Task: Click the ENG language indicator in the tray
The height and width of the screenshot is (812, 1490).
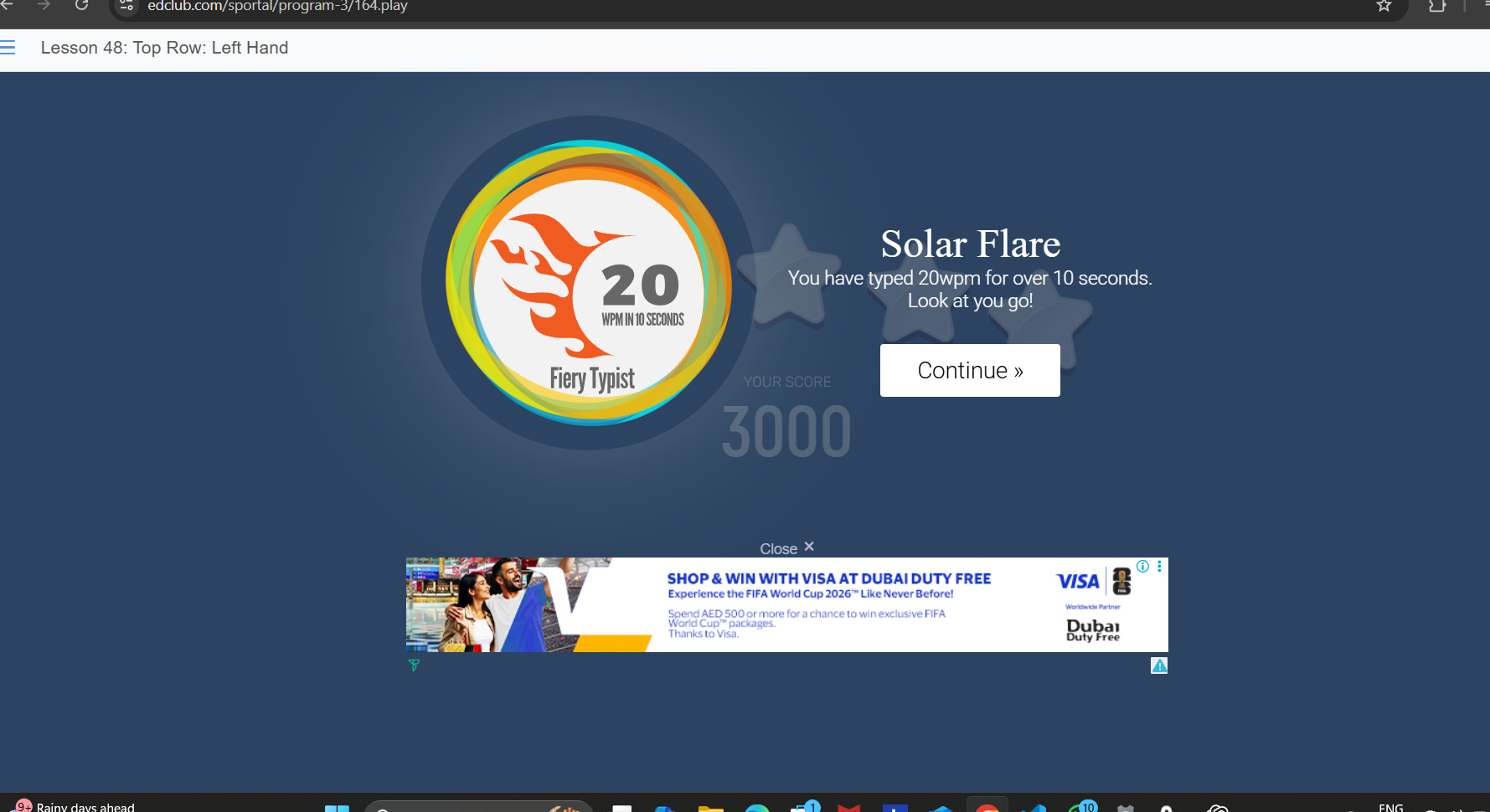Action: click(x=1391, y=807)
